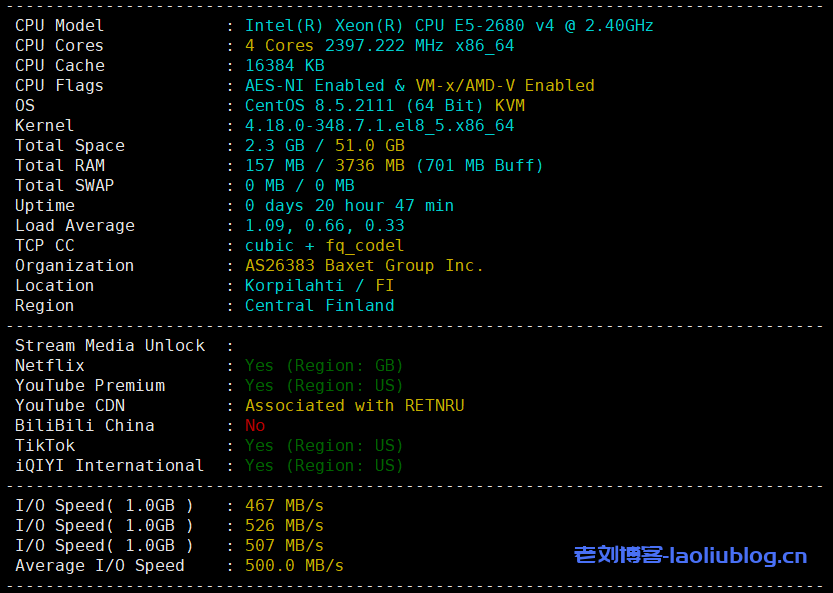Click the CPU Cores label
Screen dimensions: 833x593
coord(59,46)
